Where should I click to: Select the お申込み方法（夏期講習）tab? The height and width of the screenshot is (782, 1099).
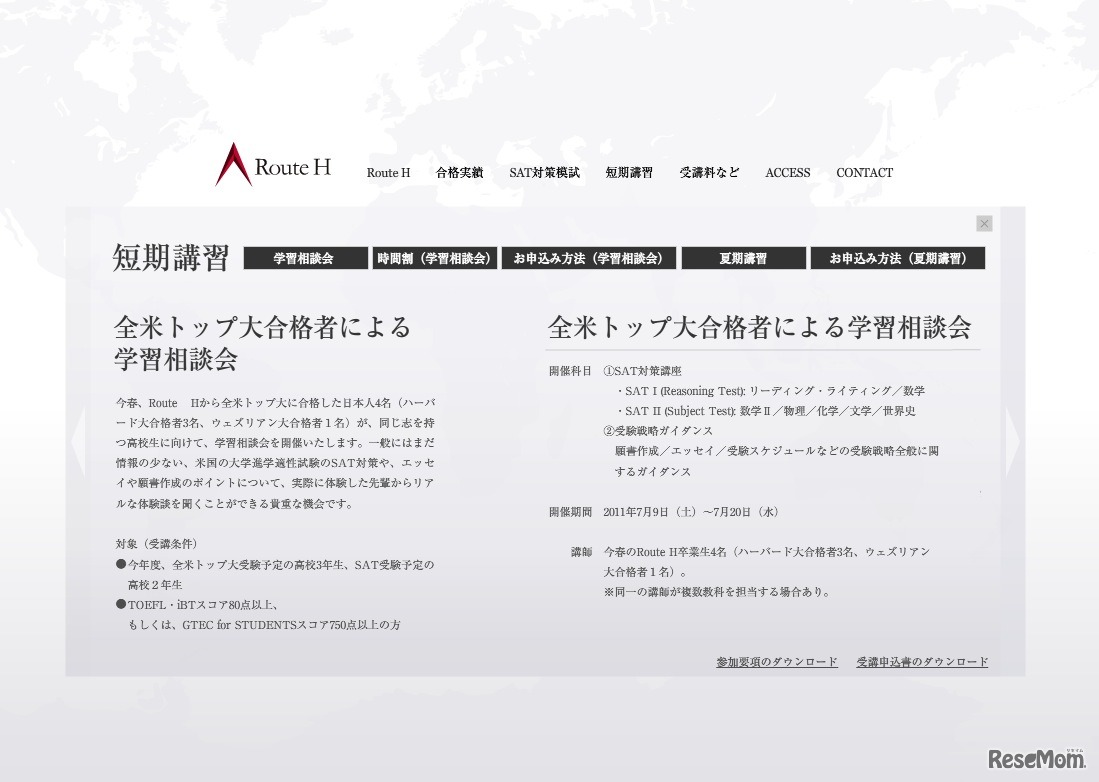tap(897, 258)
